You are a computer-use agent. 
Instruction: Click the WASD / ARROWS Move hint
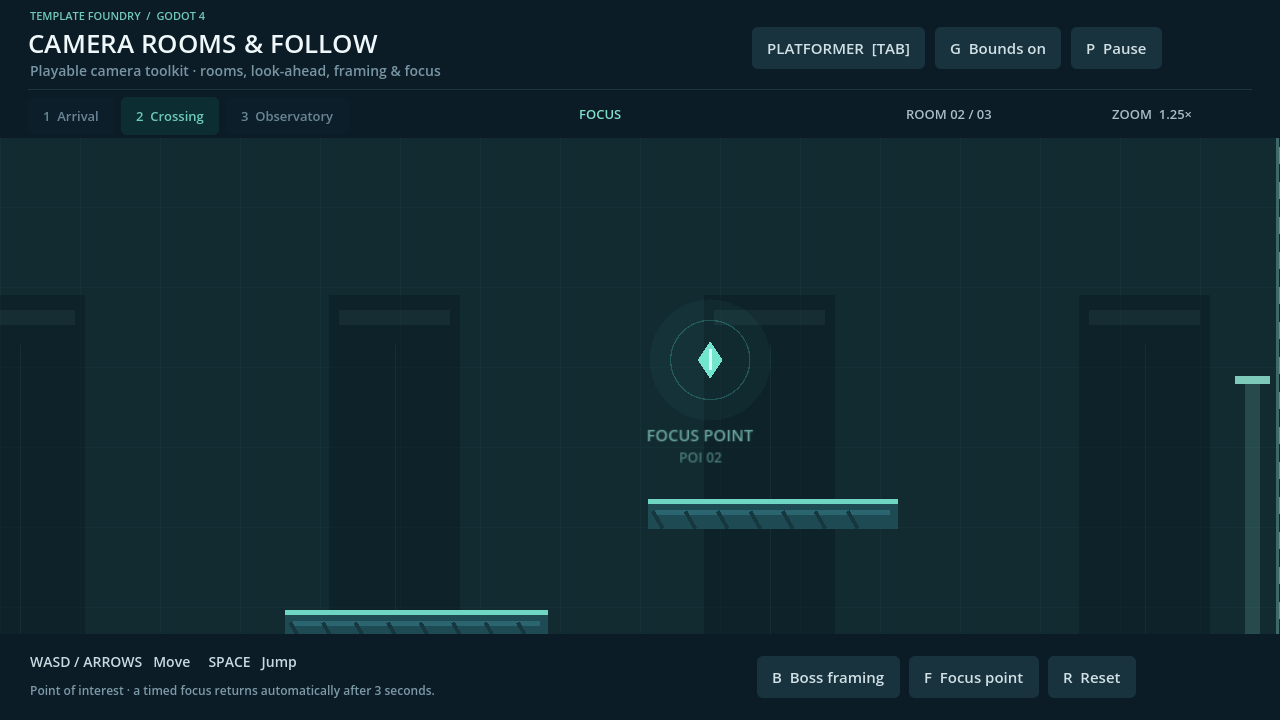point(110,662)
